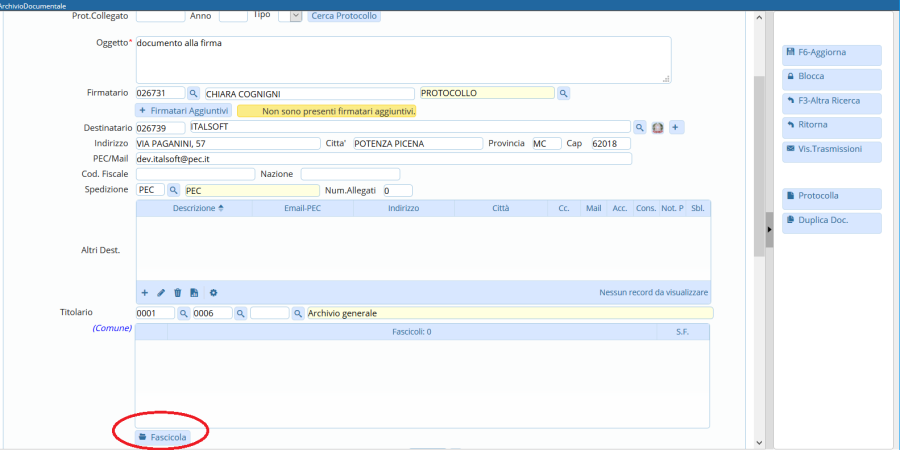Viewport: 900px width, 450px height.
Task: Click into the Oggetto text area
Action: pos(402,59)
